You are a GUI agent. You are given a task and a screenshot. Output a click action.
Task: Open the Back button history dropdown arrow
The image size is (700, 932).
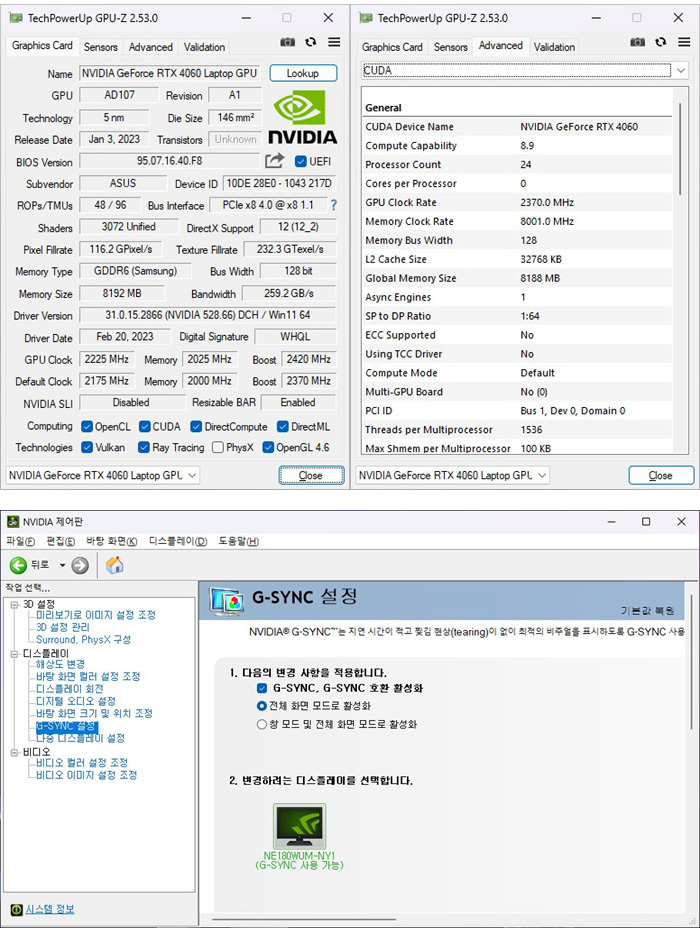point(62,565)
